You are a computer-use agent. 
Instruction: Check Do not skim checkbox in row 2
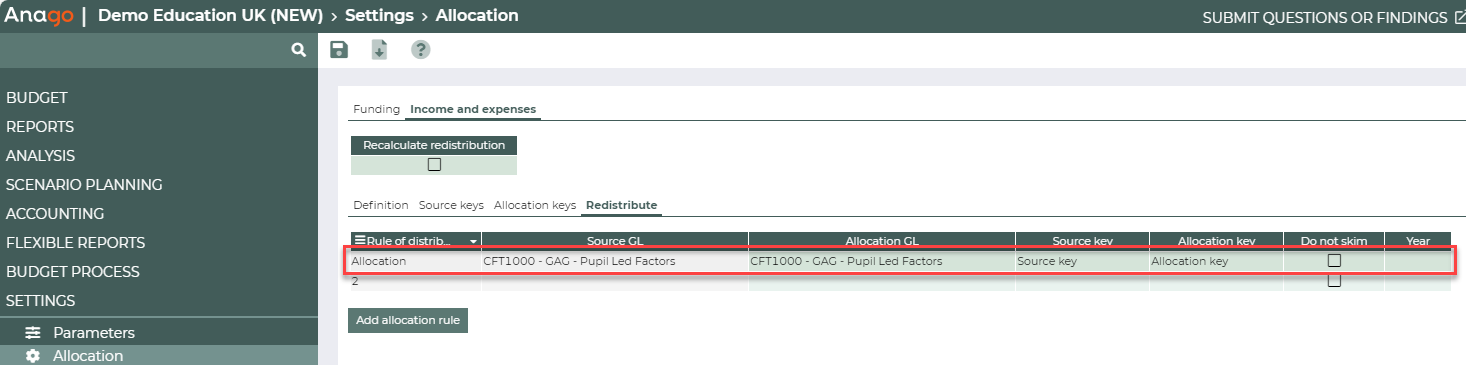click(x=1333, y=281)
